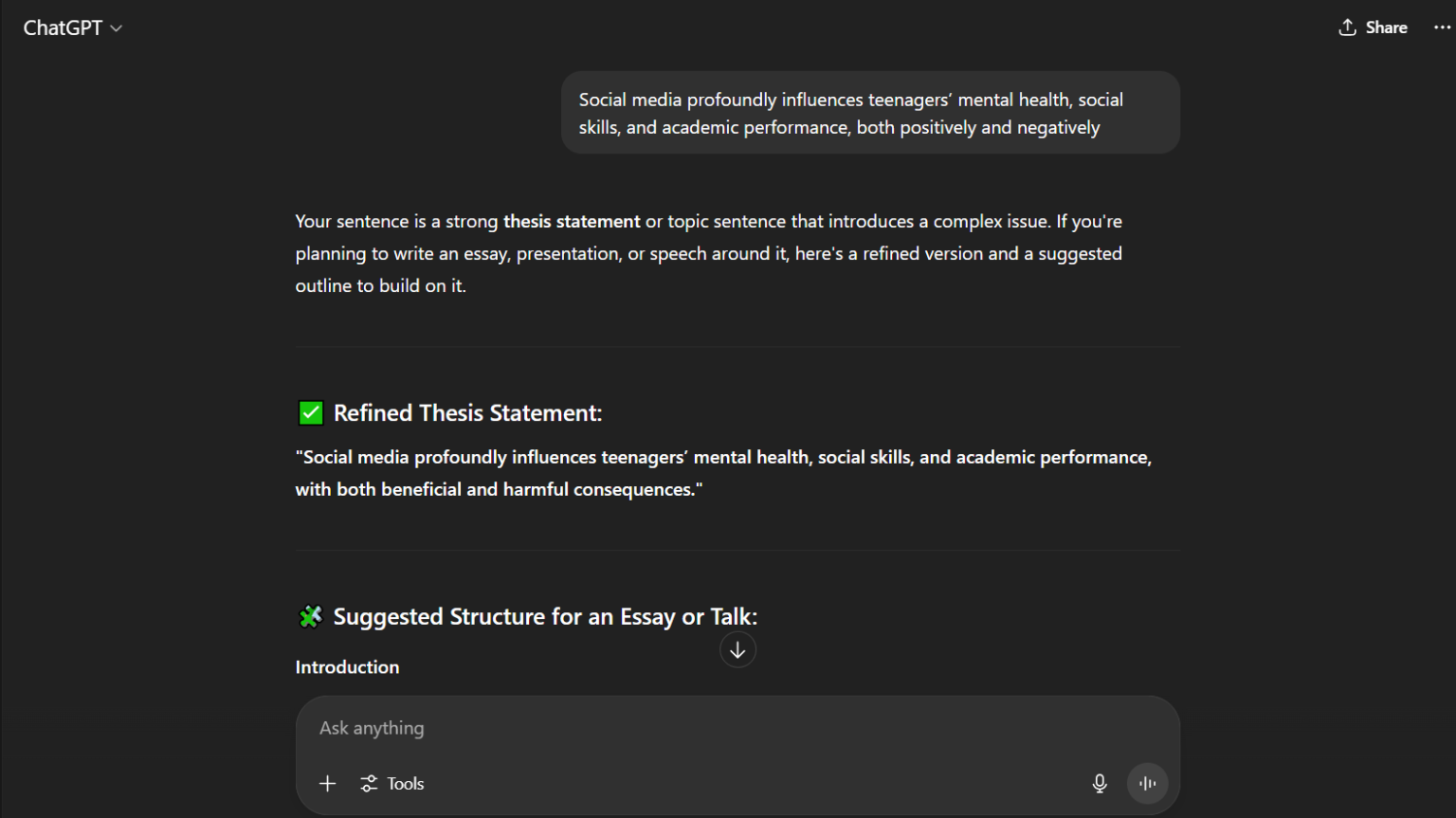Screen dimensions: 1456x818
Task: Click the emoji beside Suggested Structure heading
Action: (311, 617)
